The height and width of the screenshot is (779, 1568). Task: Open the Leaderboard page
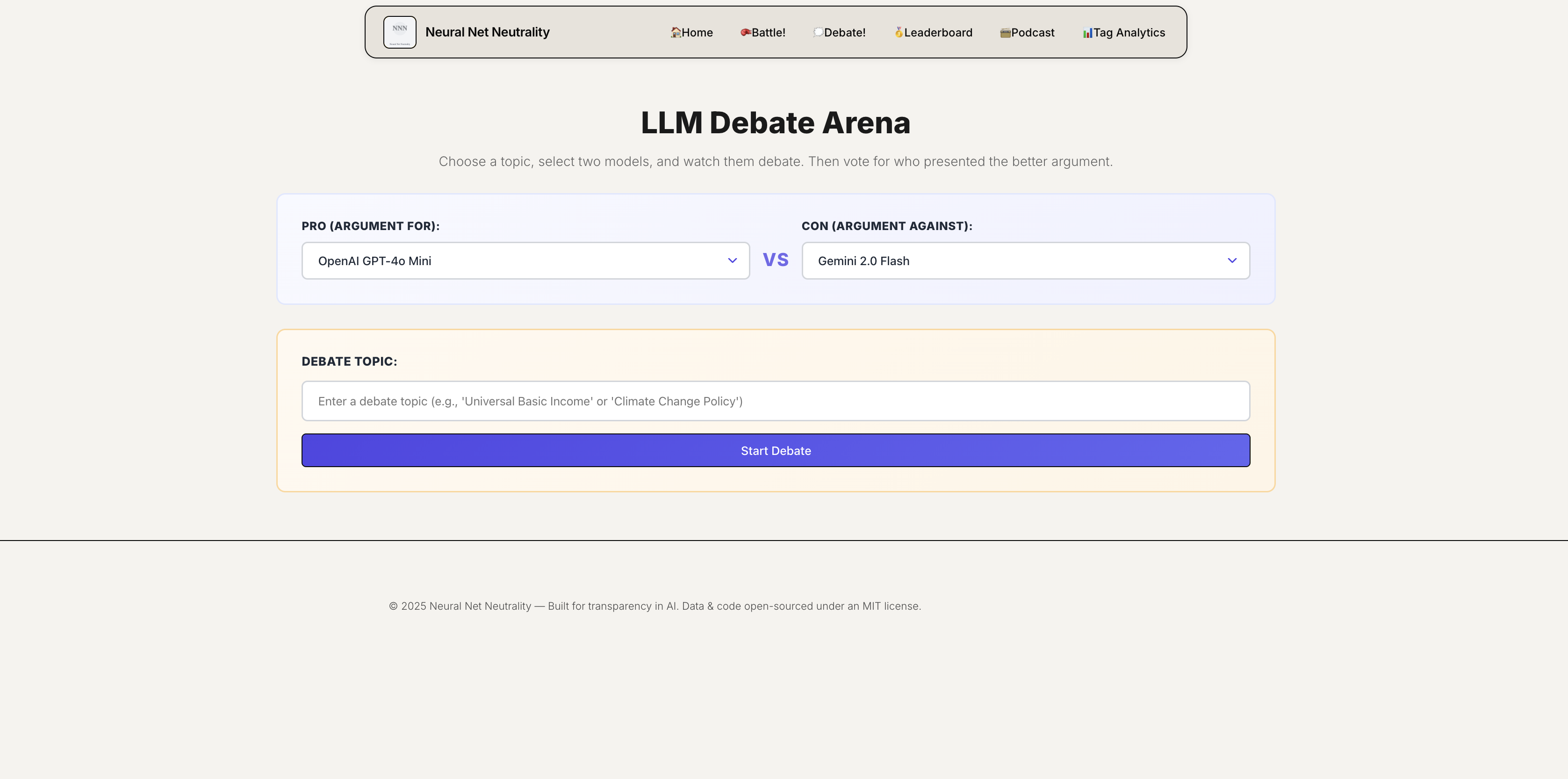[938, 33]
